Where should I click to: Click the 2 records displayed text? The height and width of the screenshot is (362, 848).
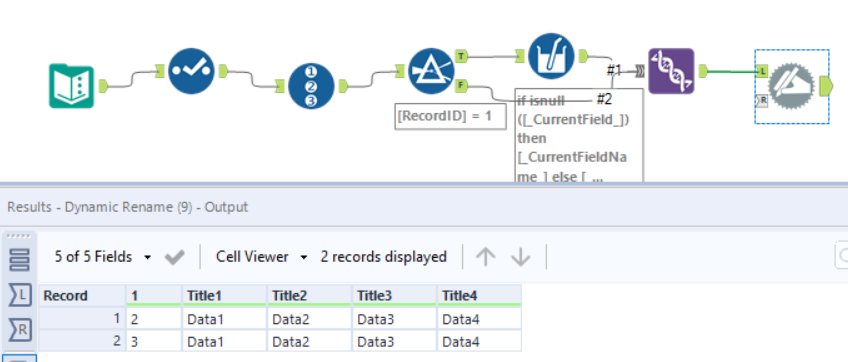pos(383,256)
